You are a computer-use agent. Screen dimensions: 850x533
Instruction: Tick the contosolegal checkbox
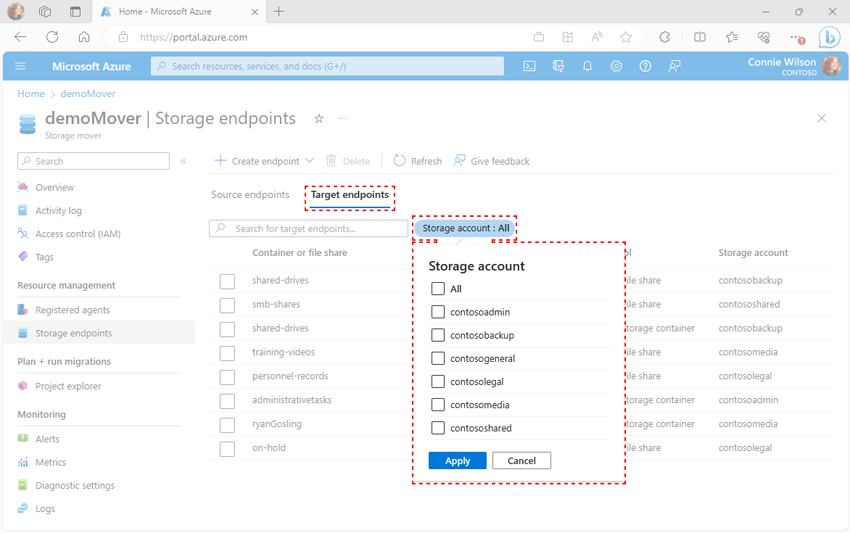[438, 382]
